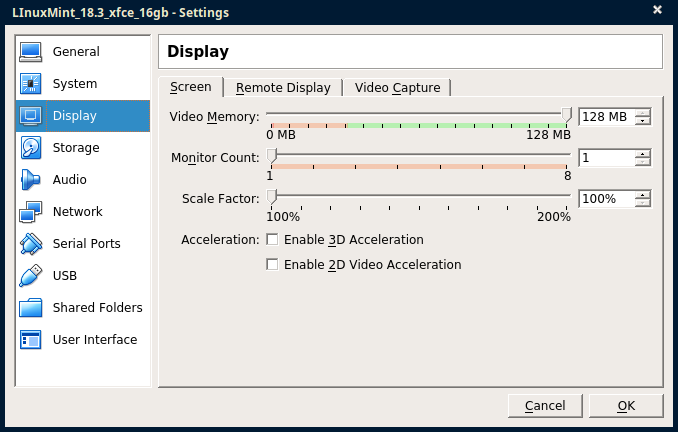Enable 3D Acceleration checkbox

[272, 240]
